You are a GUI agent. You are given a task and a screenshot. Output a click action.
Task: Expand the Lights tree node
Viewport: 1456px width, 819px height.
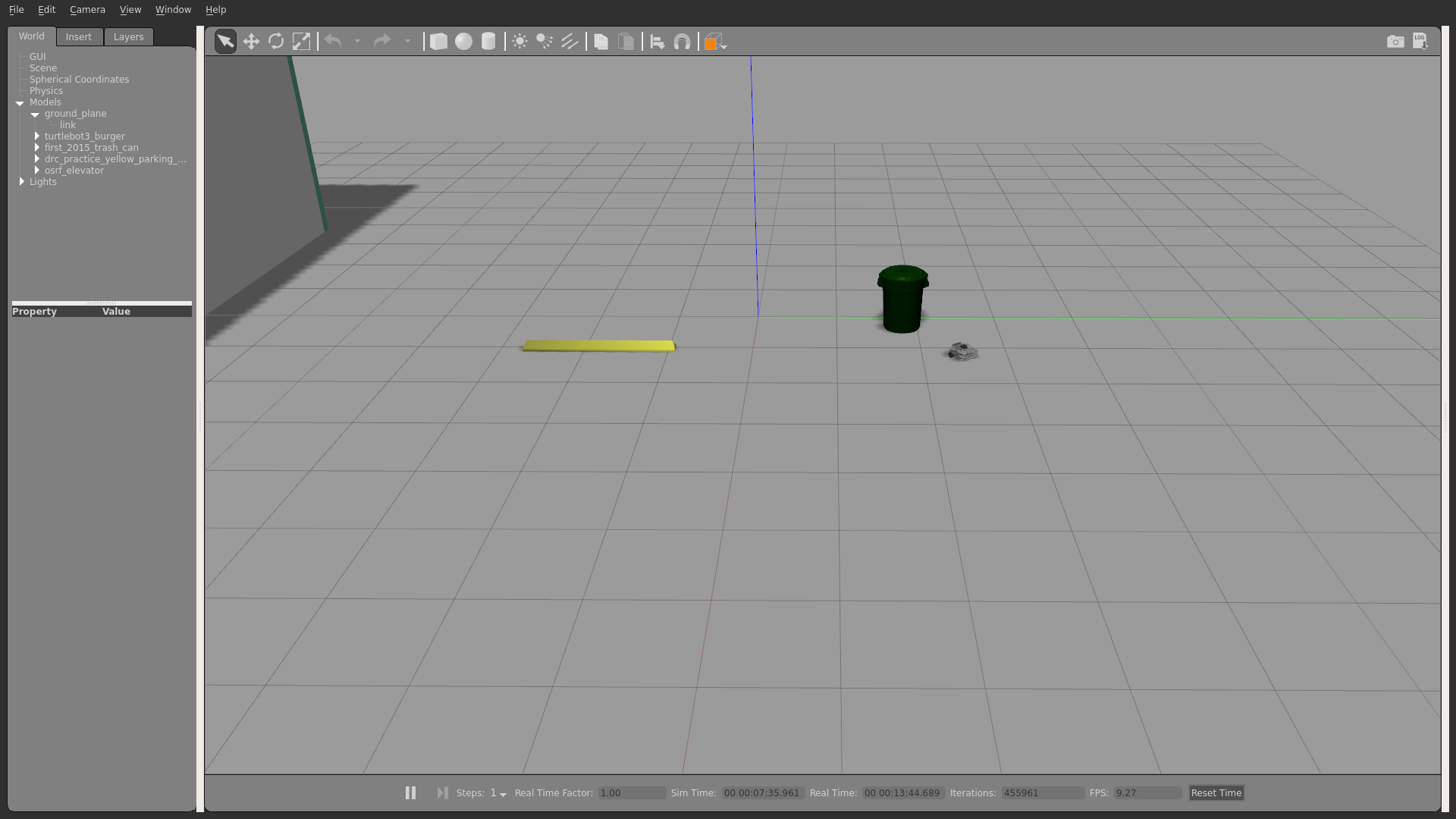click(x=21, y=182)
